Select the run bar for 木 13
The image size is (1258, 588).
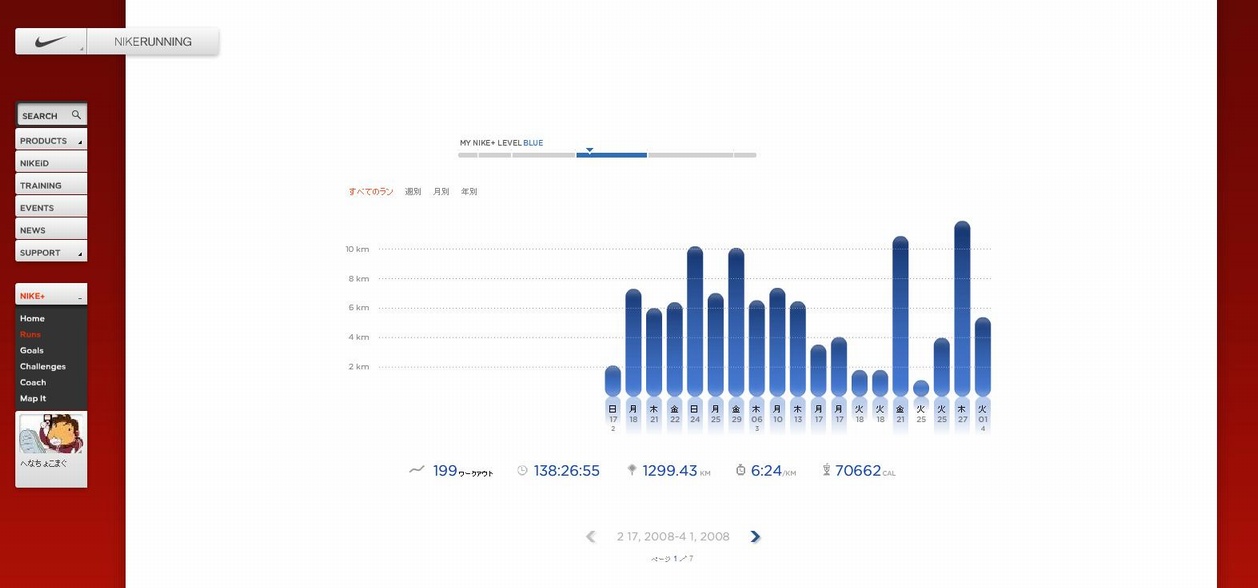click(798, 349)
